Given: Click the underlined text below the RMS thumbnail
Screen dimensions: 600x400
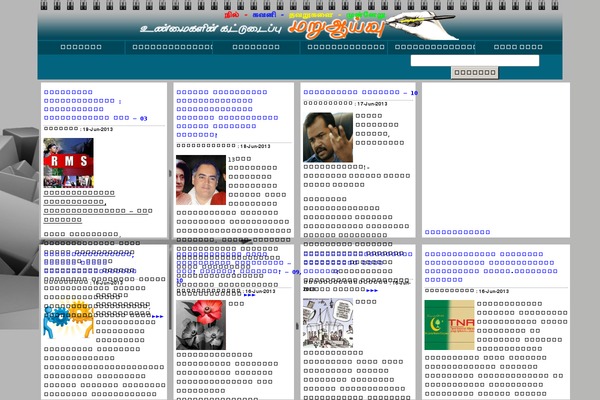Looking at the screenshot, I should pyautogui.click(x=98, y=206).
